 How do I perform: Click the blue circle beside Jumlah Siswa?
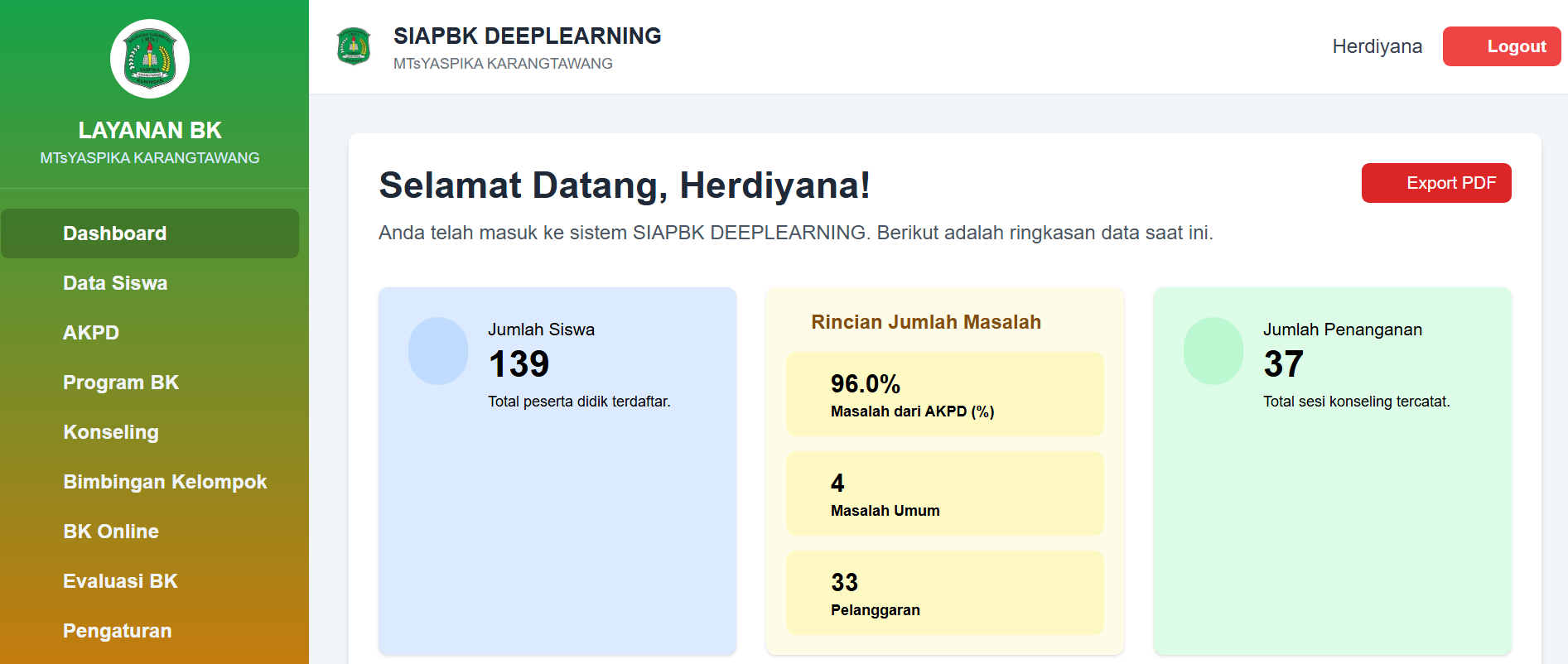438,351
